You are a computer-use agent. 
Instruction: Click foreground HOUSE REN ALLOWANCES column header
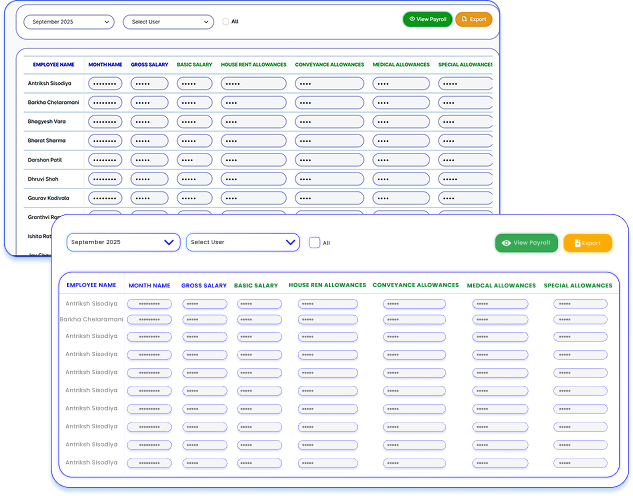326,286
